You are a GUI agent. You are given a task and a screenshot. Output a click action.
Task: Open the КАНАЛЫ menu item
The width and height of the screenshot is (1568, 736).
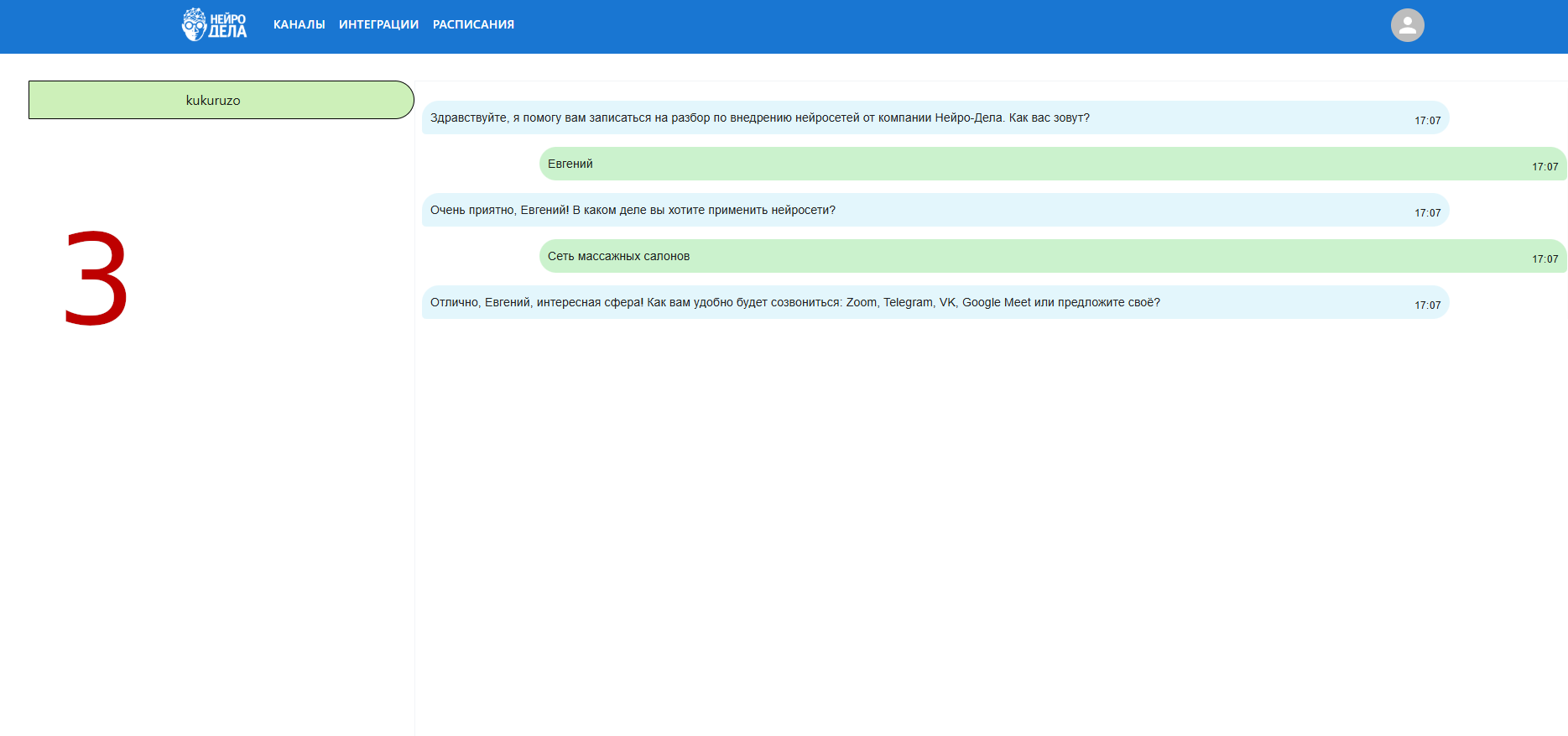(x=299, y=24)
